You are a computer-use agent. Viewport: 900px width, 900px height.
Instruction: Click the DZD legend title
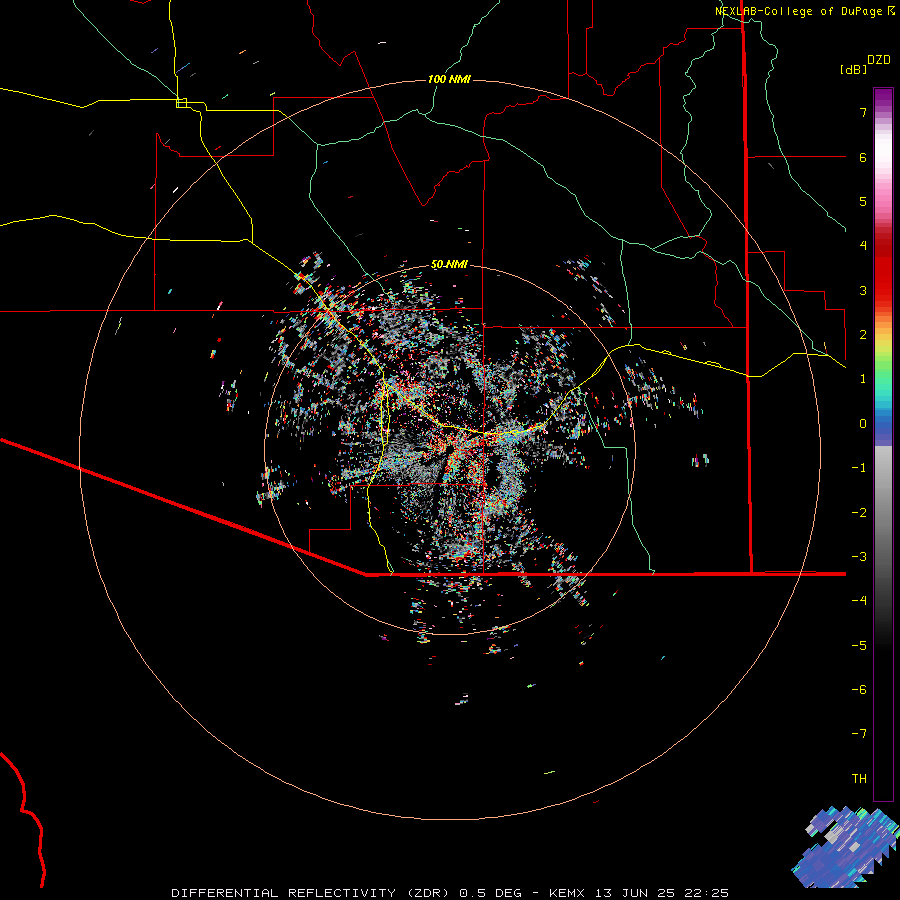coord(879,60)
